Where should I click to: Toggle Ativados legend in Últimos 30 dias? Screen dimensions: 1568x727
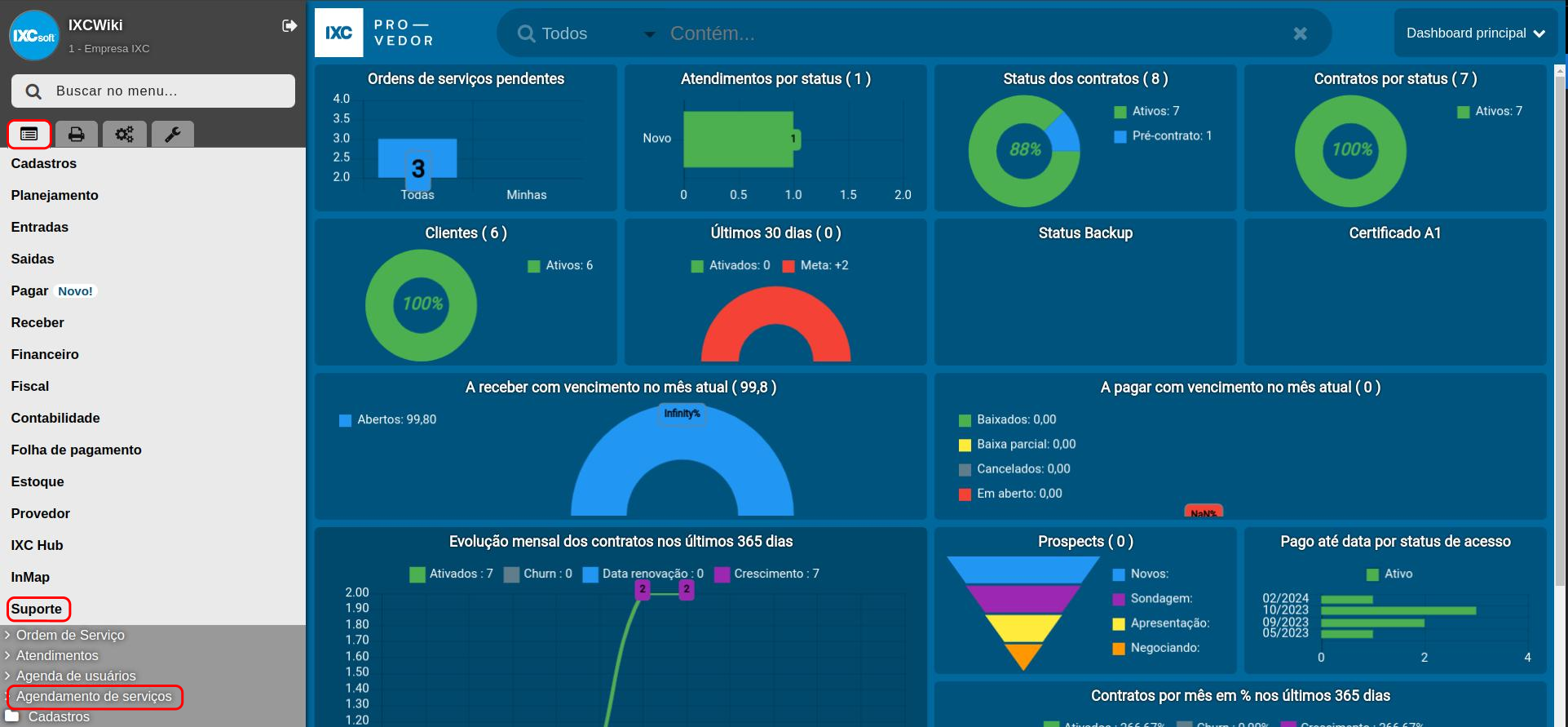(731, 265)
